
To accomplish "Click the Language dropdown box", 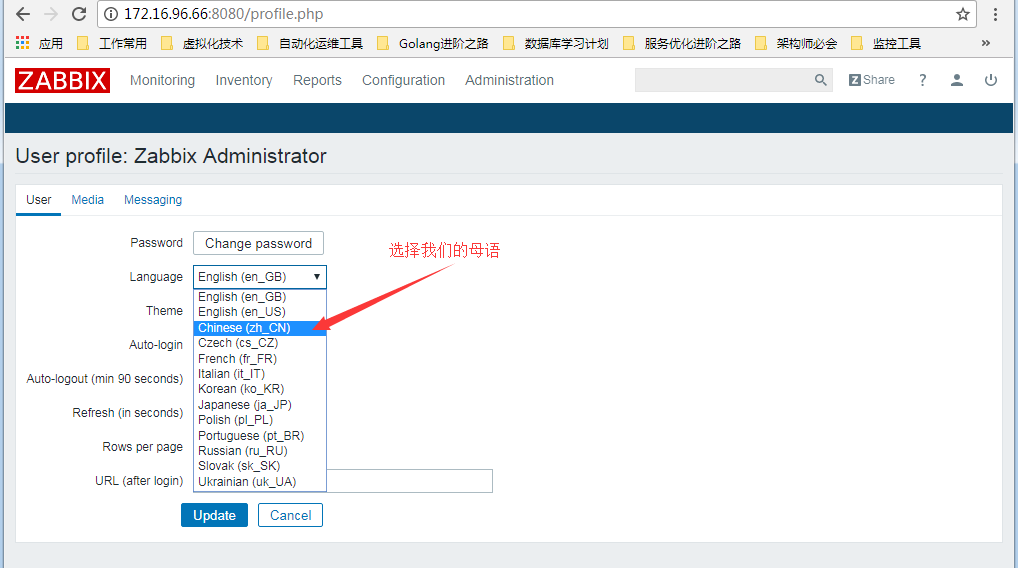I will [260, 277].
